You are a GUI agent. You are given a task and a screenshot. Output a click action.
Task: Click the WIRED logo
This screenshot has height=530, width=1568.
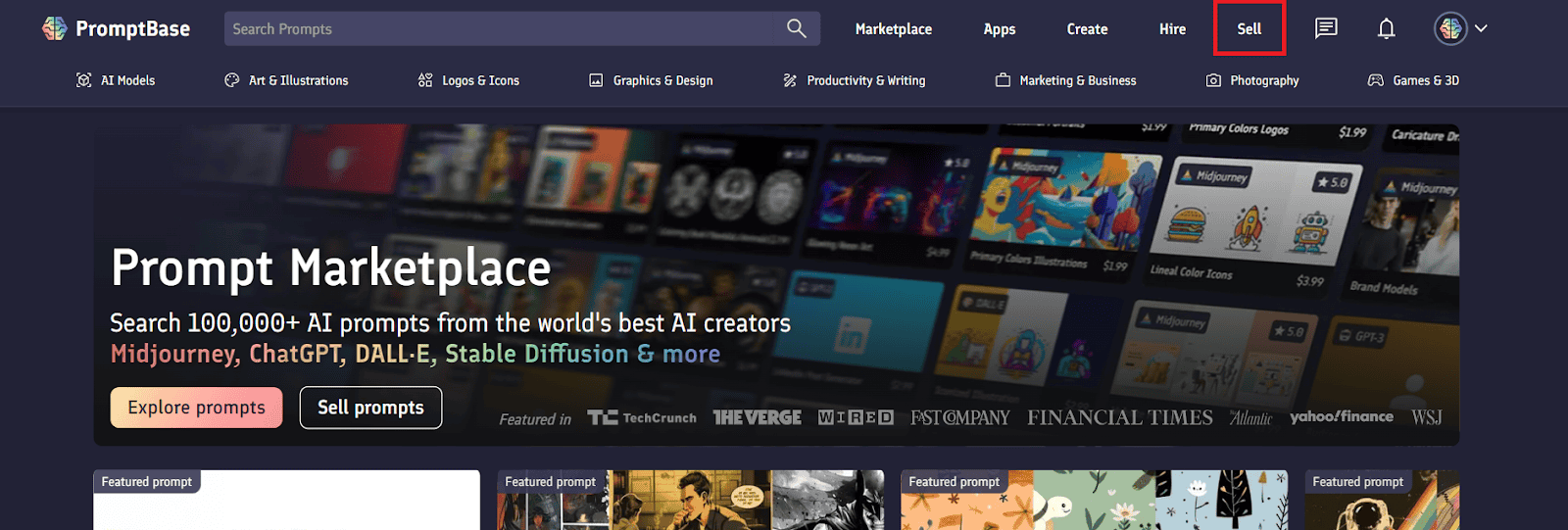coord(857,417)
